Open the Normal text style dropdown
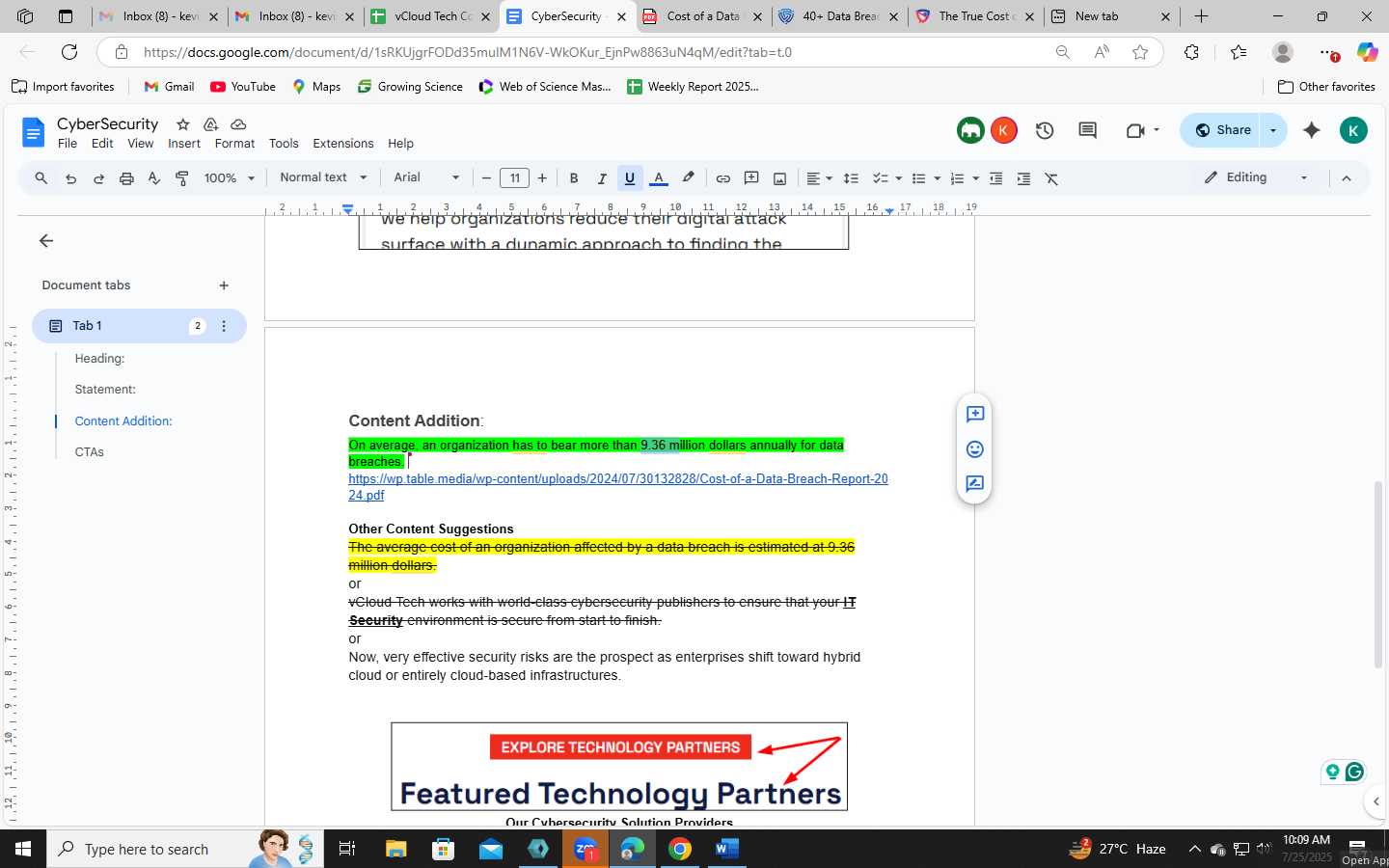The height and width of the screenshot is (868, 1389). click(323, 177)
